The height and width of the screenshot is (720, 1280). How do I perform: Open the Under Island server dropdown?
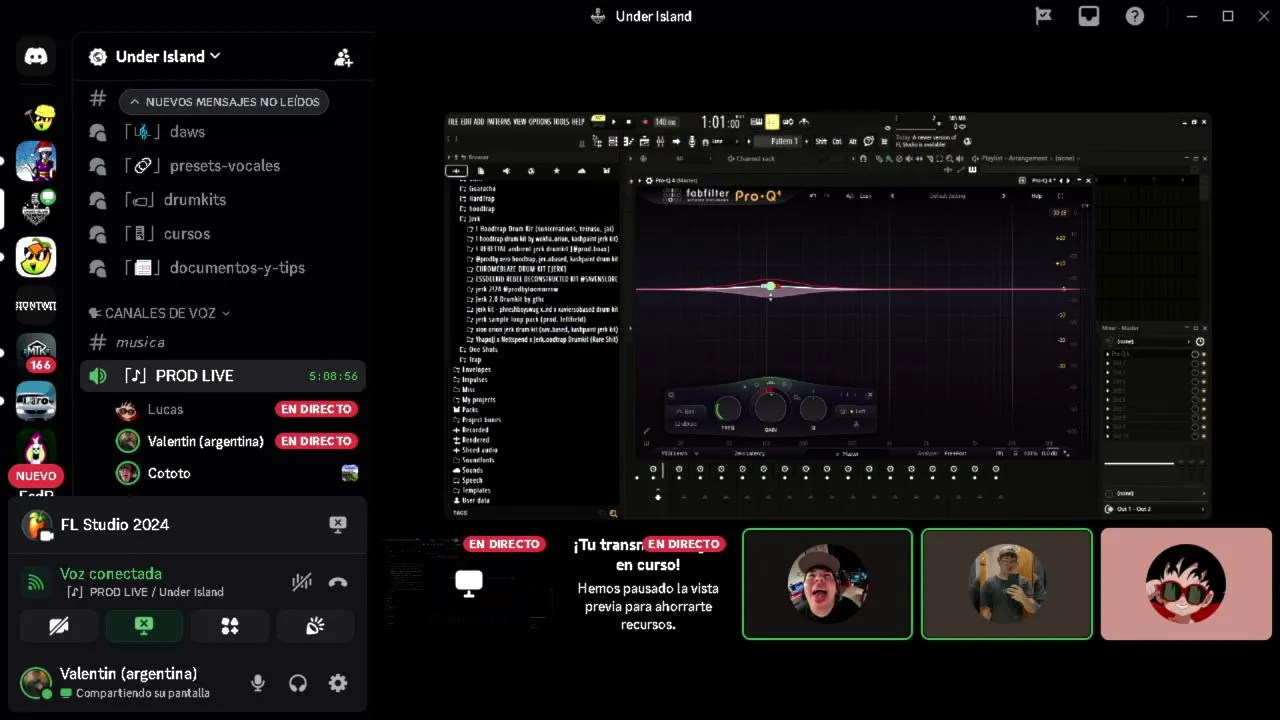click(x=168, y=57)
